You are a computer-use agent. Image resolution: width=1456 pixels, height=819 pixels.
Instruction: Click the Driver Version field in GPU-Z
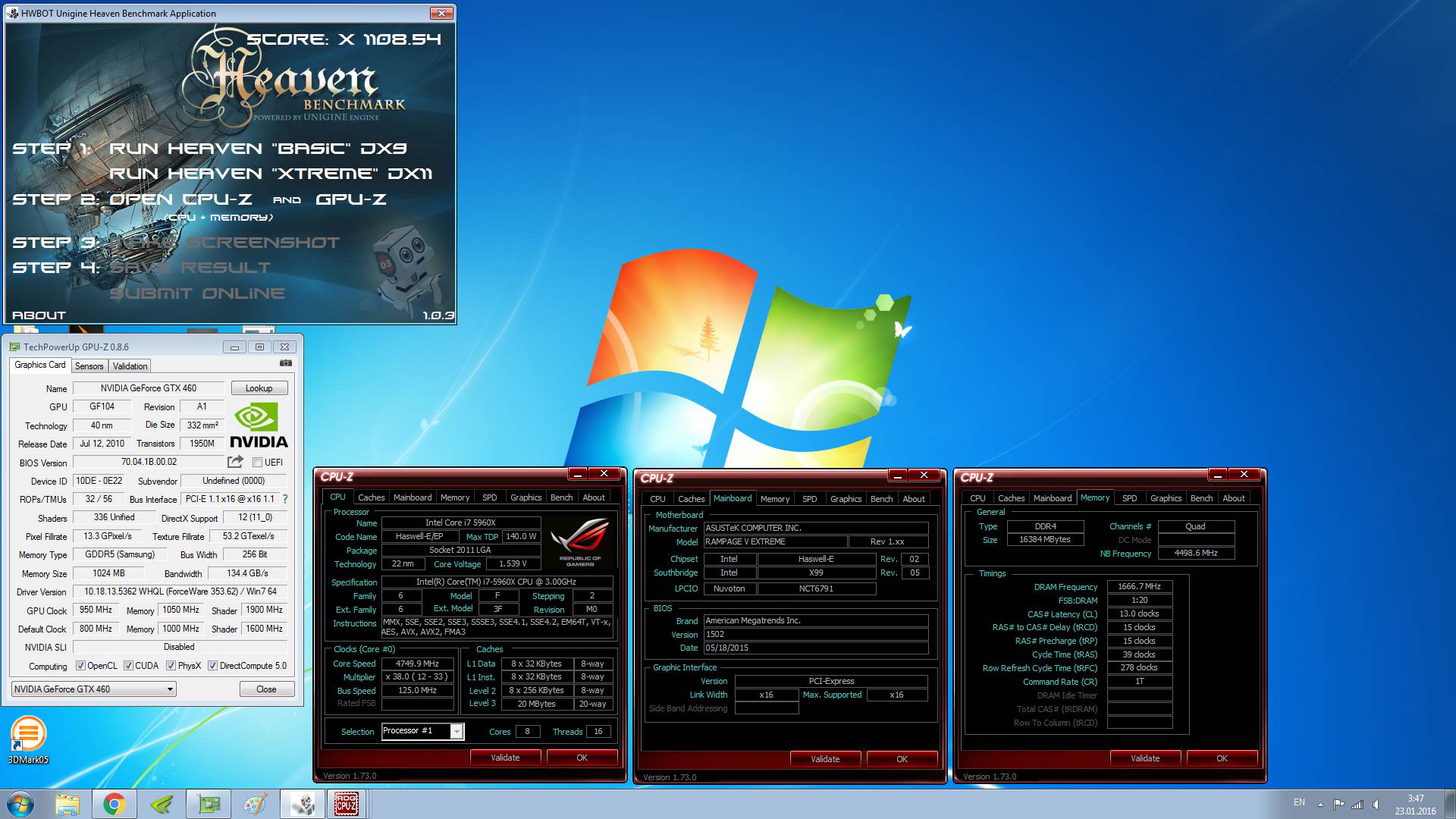pyautogui.click(x=180, y=591)
